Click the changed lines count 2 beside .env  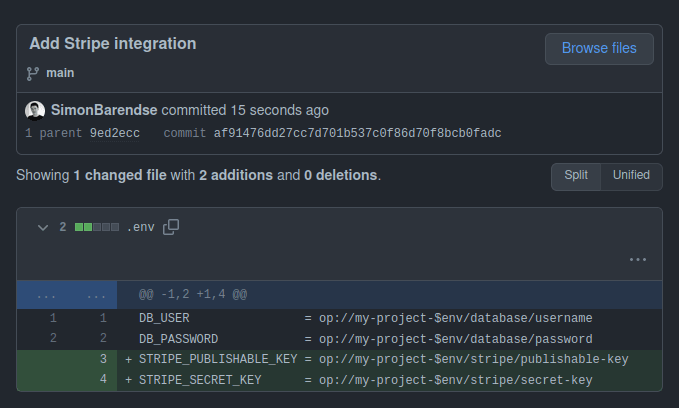63,227
